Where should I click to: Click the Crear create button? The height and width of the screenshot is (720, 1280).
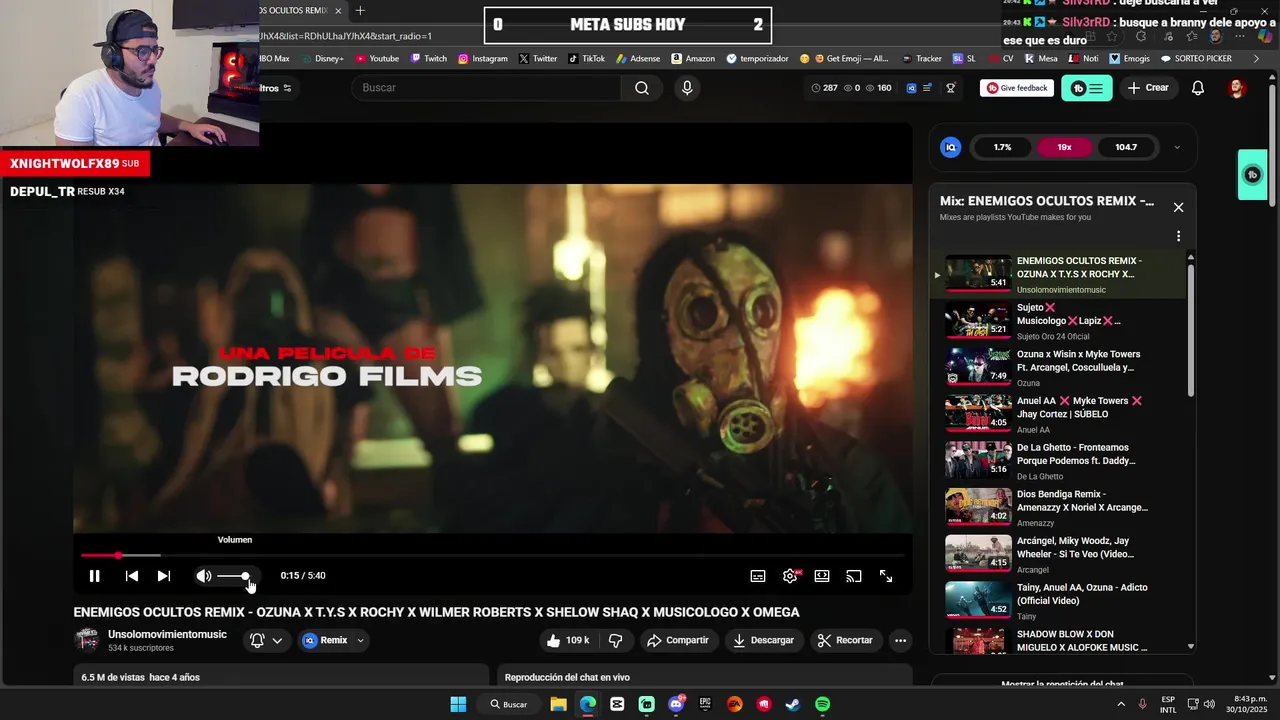[1148, 88]
